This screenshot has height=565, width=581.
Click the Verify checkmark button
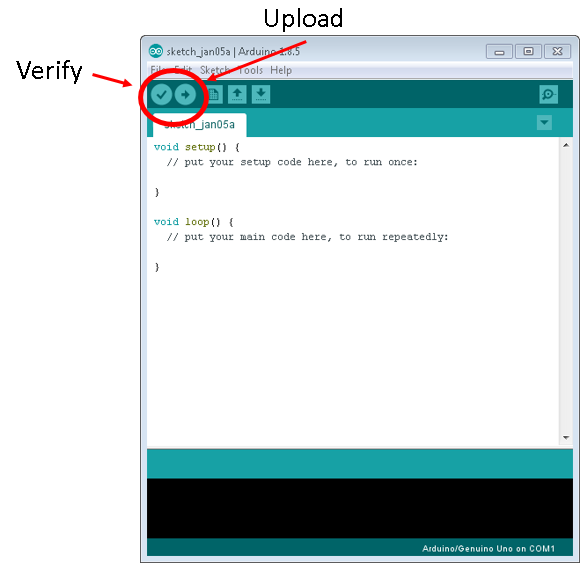coord(161,95)
